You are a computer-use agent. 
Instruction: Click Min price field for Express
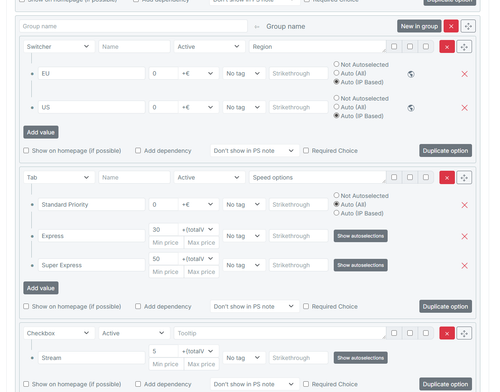(x=166, y=243)
